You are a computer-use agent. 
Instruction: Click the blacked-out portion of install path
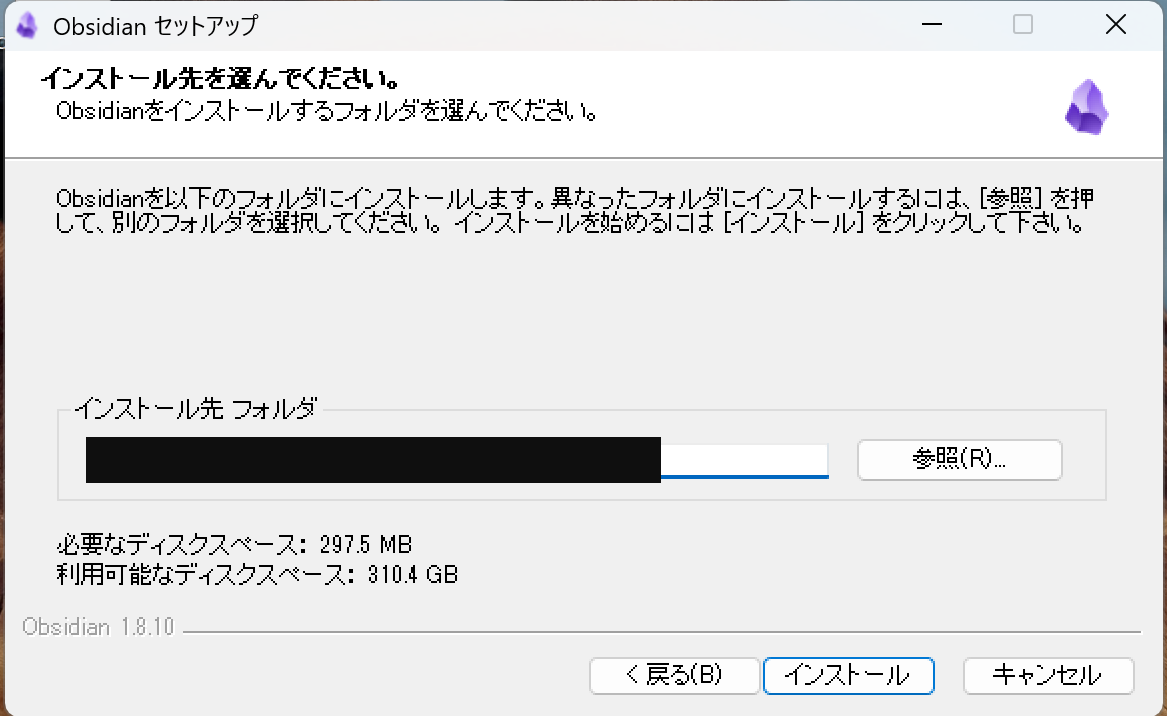tap(374, 459)
